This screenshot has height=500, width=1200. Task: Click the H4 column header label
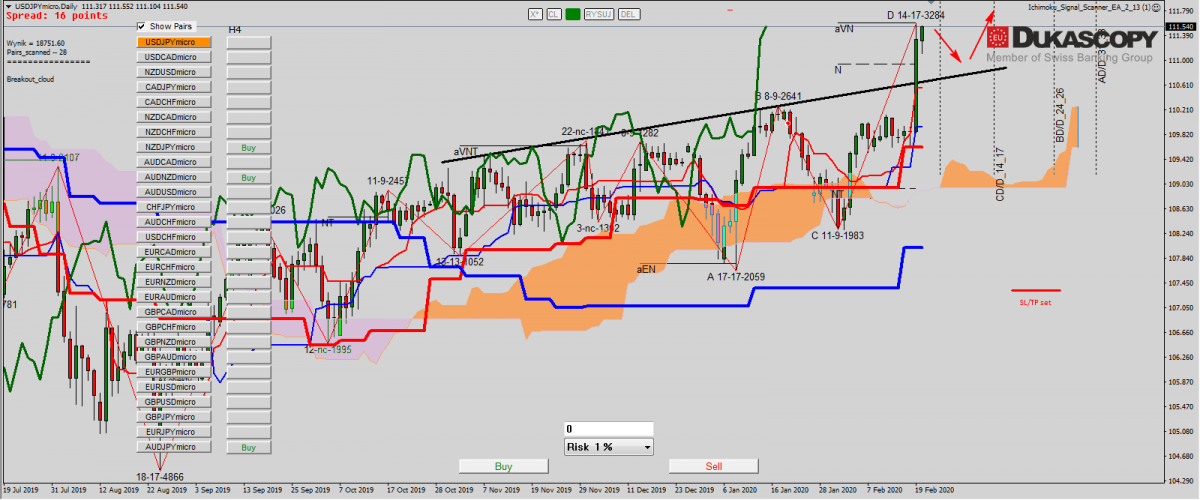(235, 29)
